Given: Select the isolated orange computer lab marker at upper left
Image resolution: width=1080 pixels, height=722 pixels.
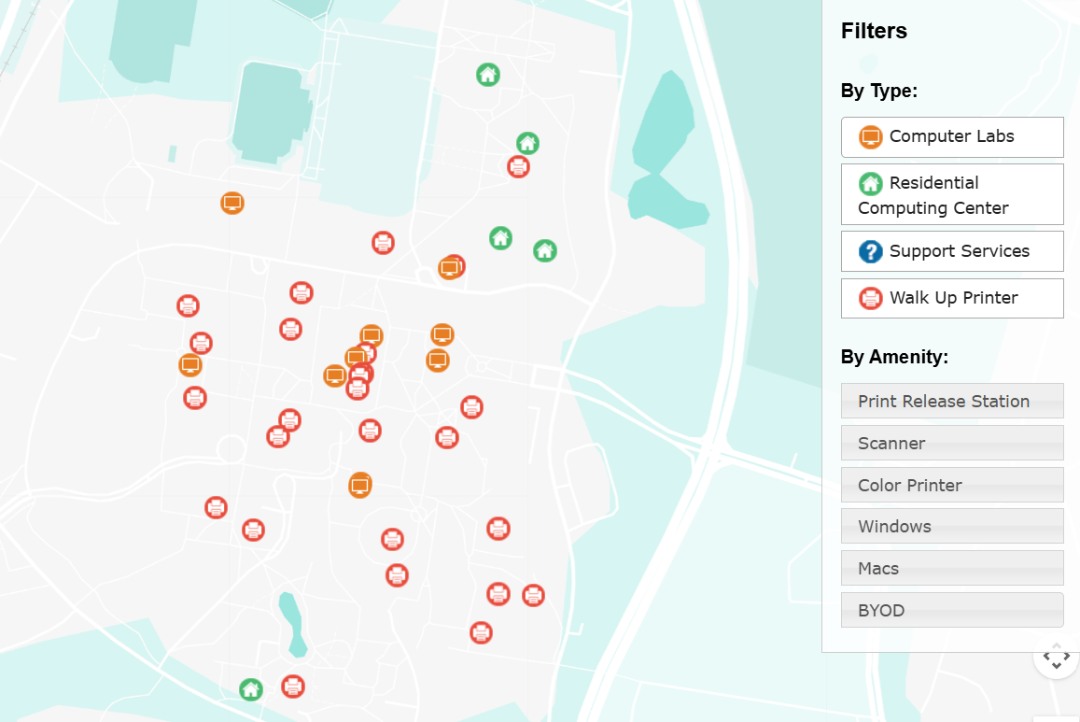Looking at the screenshot, I should (x=232, y=203).
